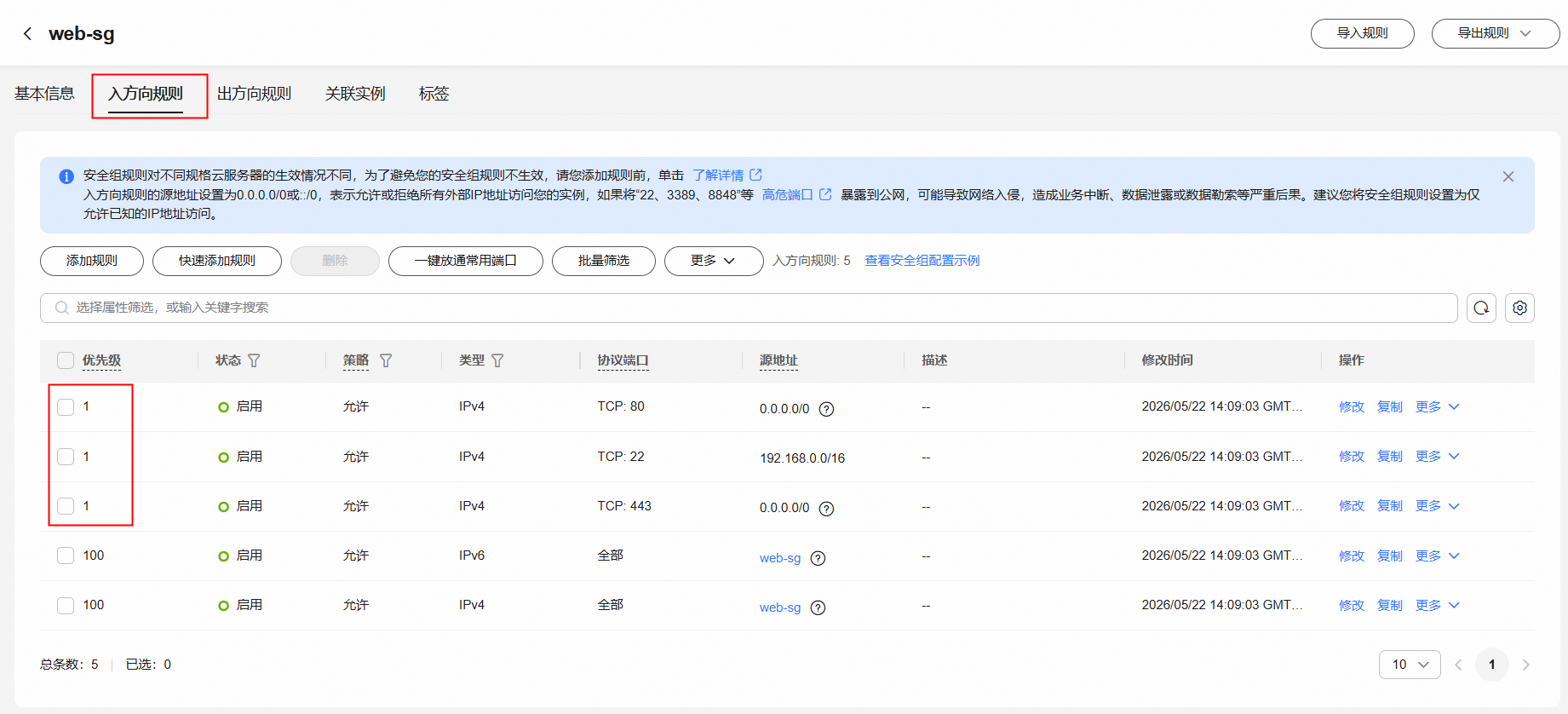This screenshot has height=714, width=1568.
Task: Click 复制 for the IPv6 rule
Action: pyautogui.click(x=1390, y=556)
